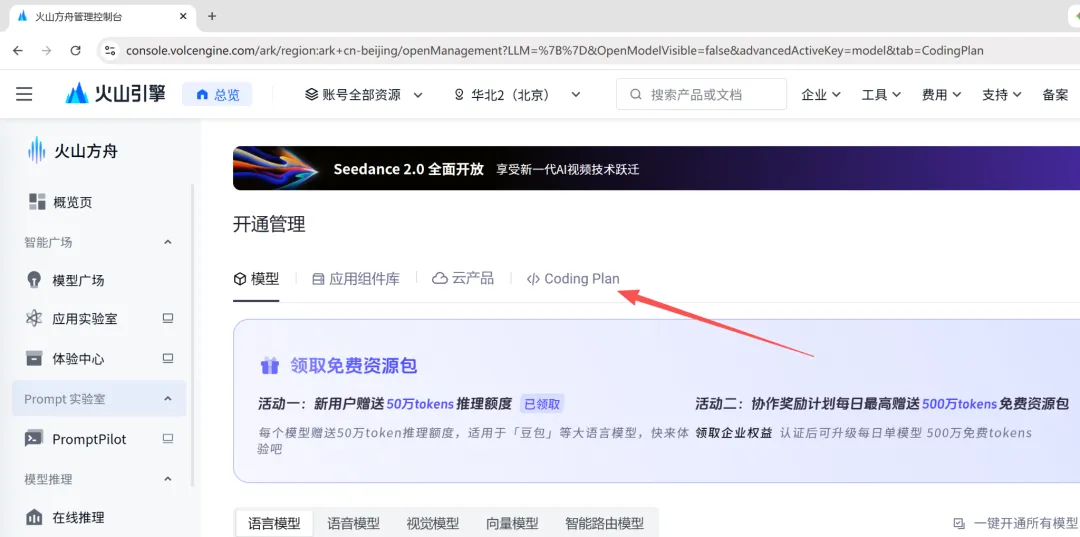Select the 语言模型 category tab

pos(274,523)
